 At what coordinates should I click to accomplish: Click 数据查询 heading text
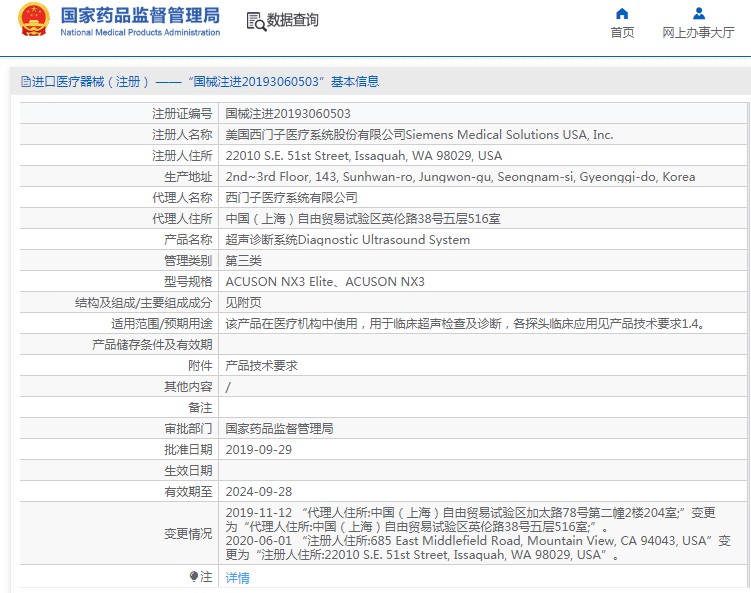pos(293,20)
